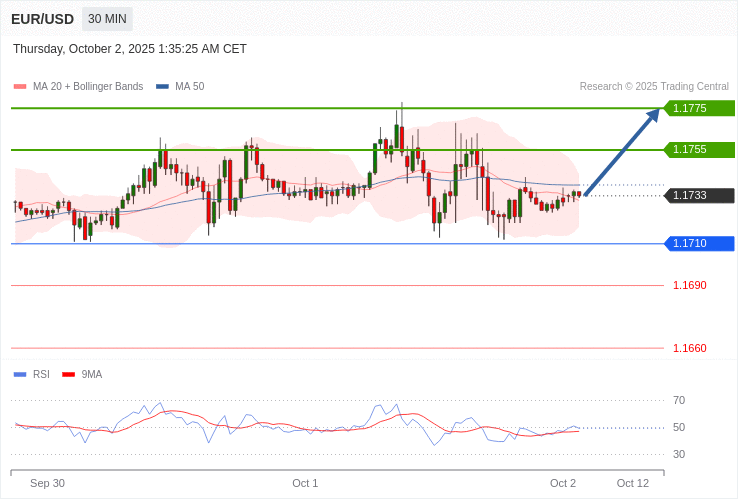
Task: Toggle the MA 50 legend label
Action: (189, 87)
